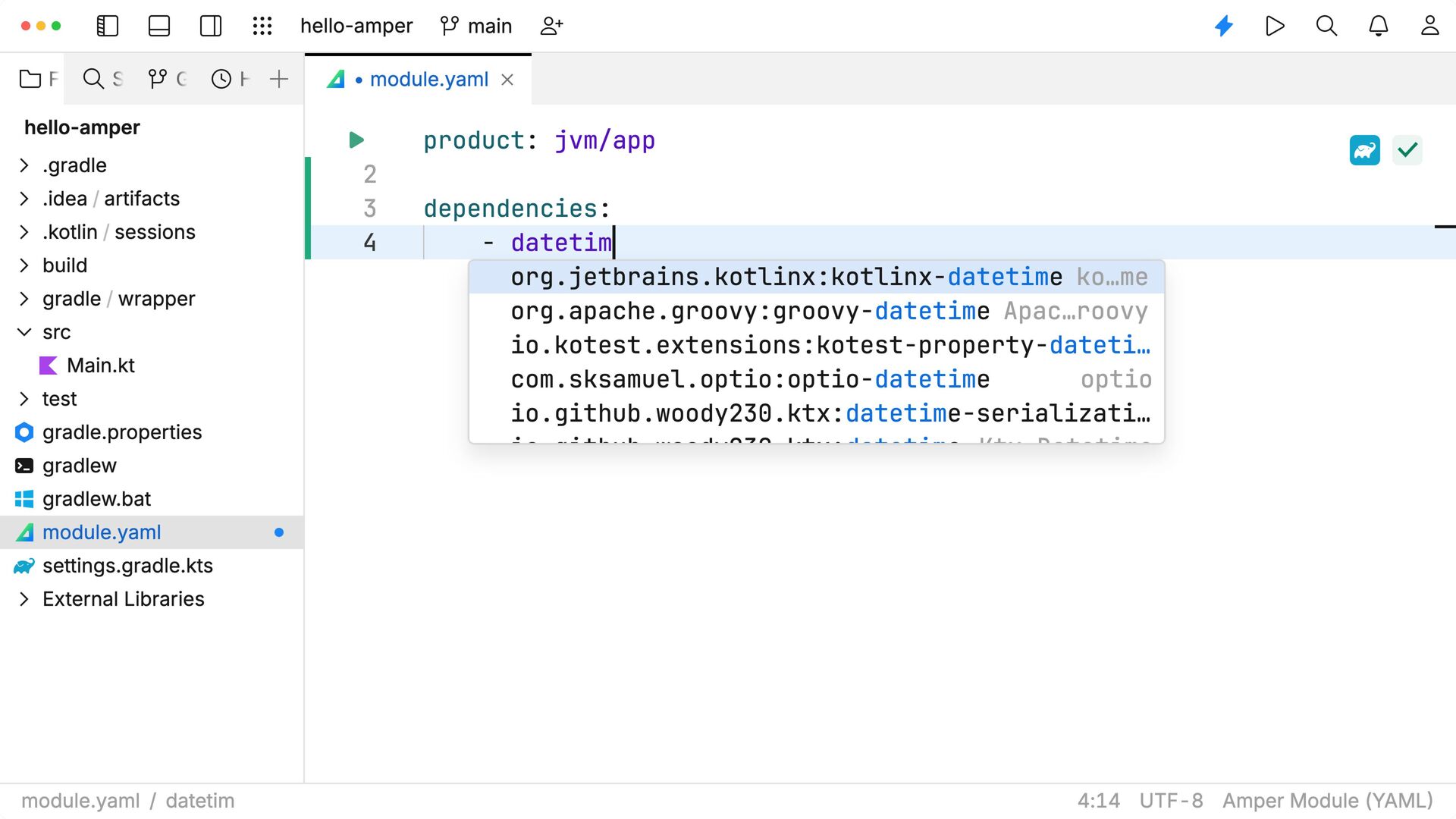Image resolution: width=1456 pixels, height=819 pixels.
Task: Toggle the bottom panel
Action: pyautogui.click(x=159, y=26)
